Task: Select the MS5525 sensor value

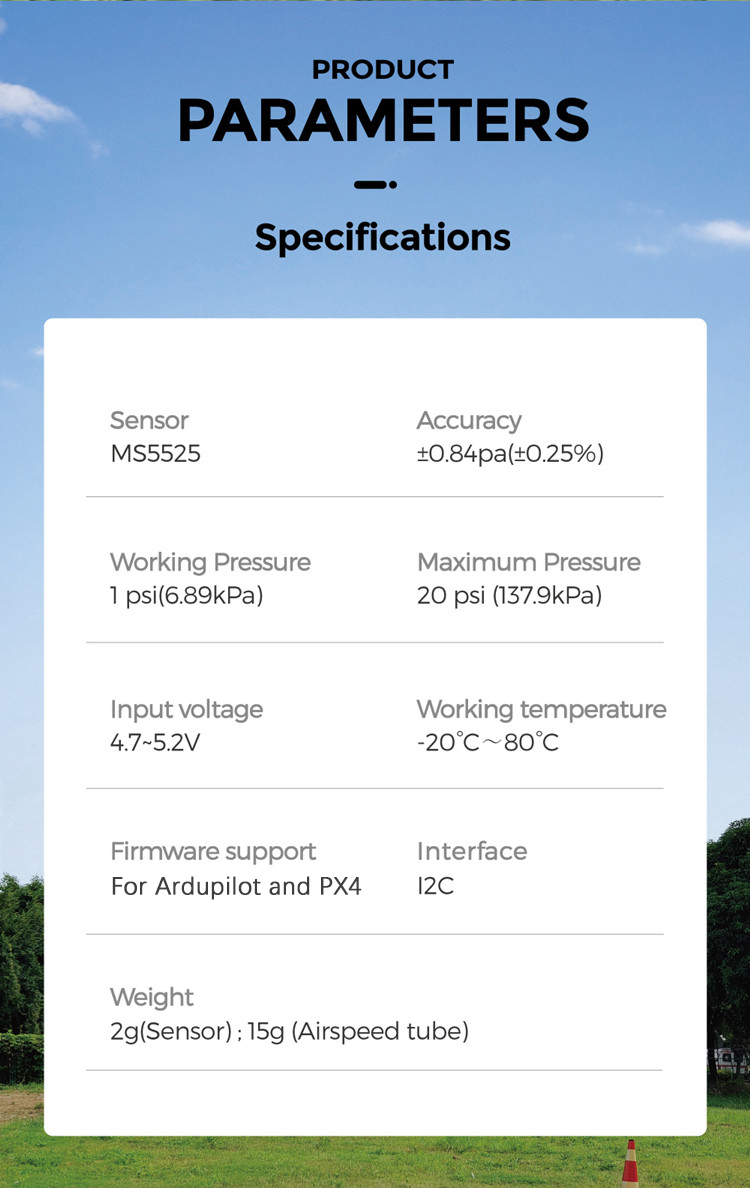Action: tap(155, 454)
